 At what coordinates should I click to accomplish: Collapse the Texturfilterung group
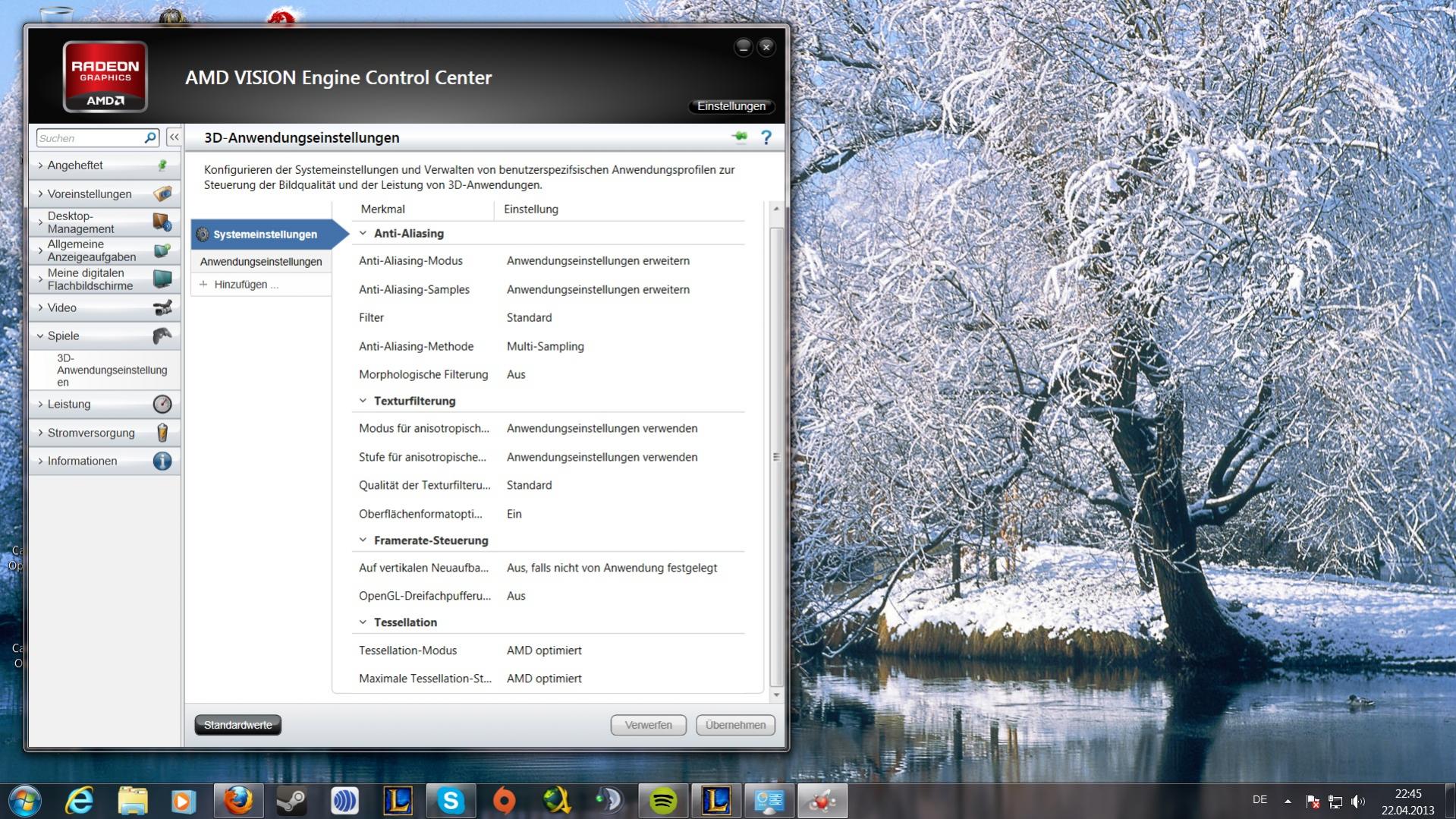point(363,401)
